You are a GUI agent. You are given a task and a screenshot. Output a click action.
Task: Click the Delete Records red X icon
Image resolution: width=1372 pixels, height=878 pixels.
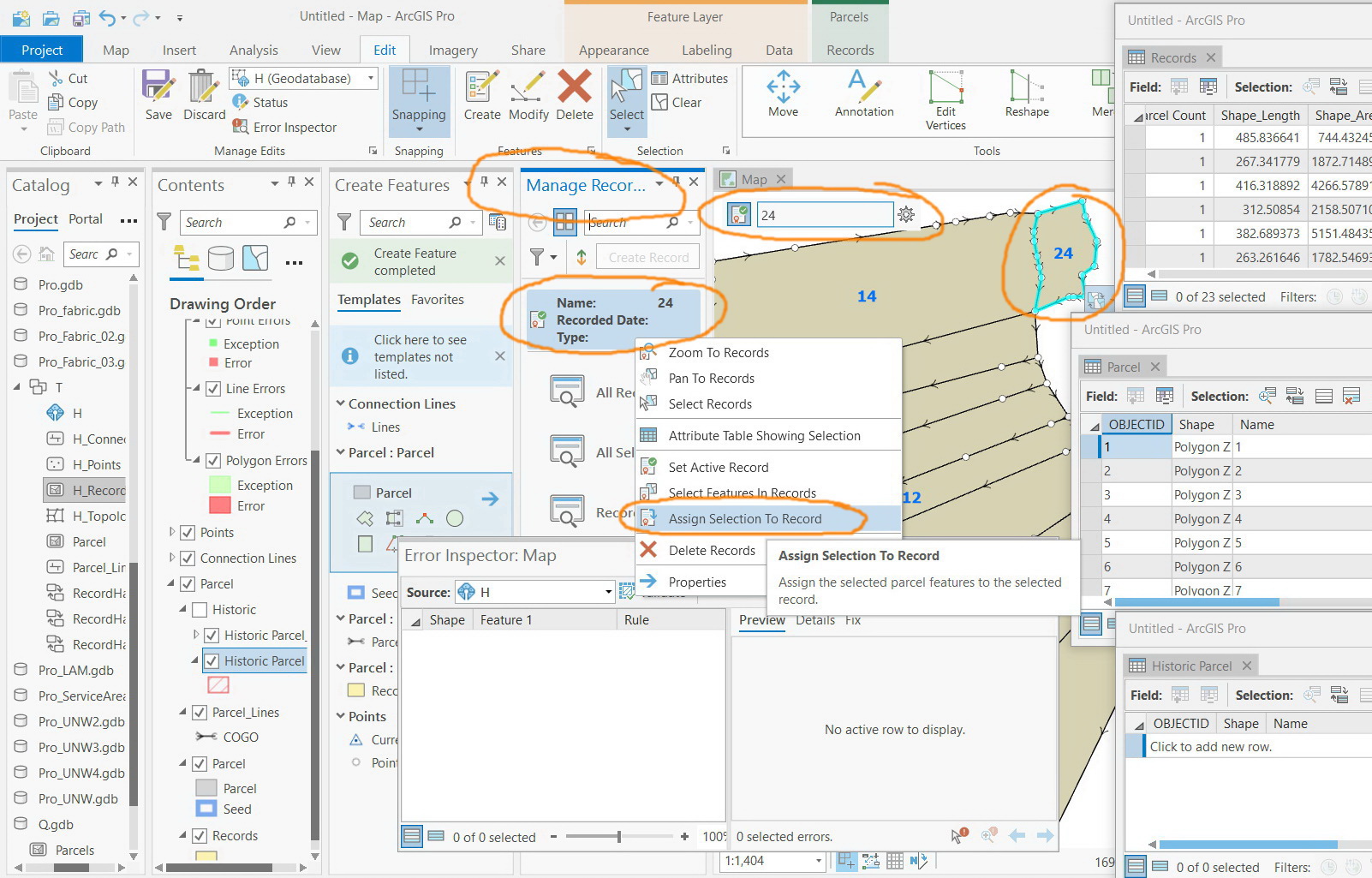(x=649, y=550)
